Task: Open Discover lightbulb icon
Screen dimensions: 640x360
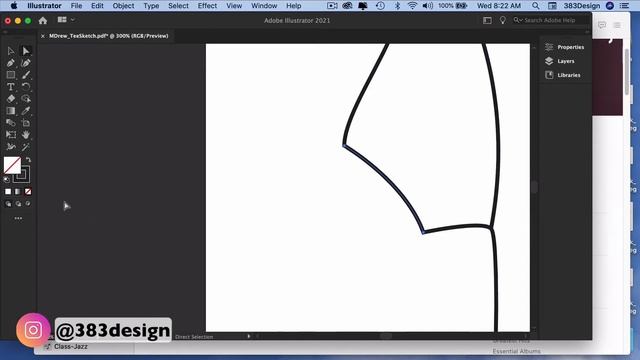Action: (502, 20)
